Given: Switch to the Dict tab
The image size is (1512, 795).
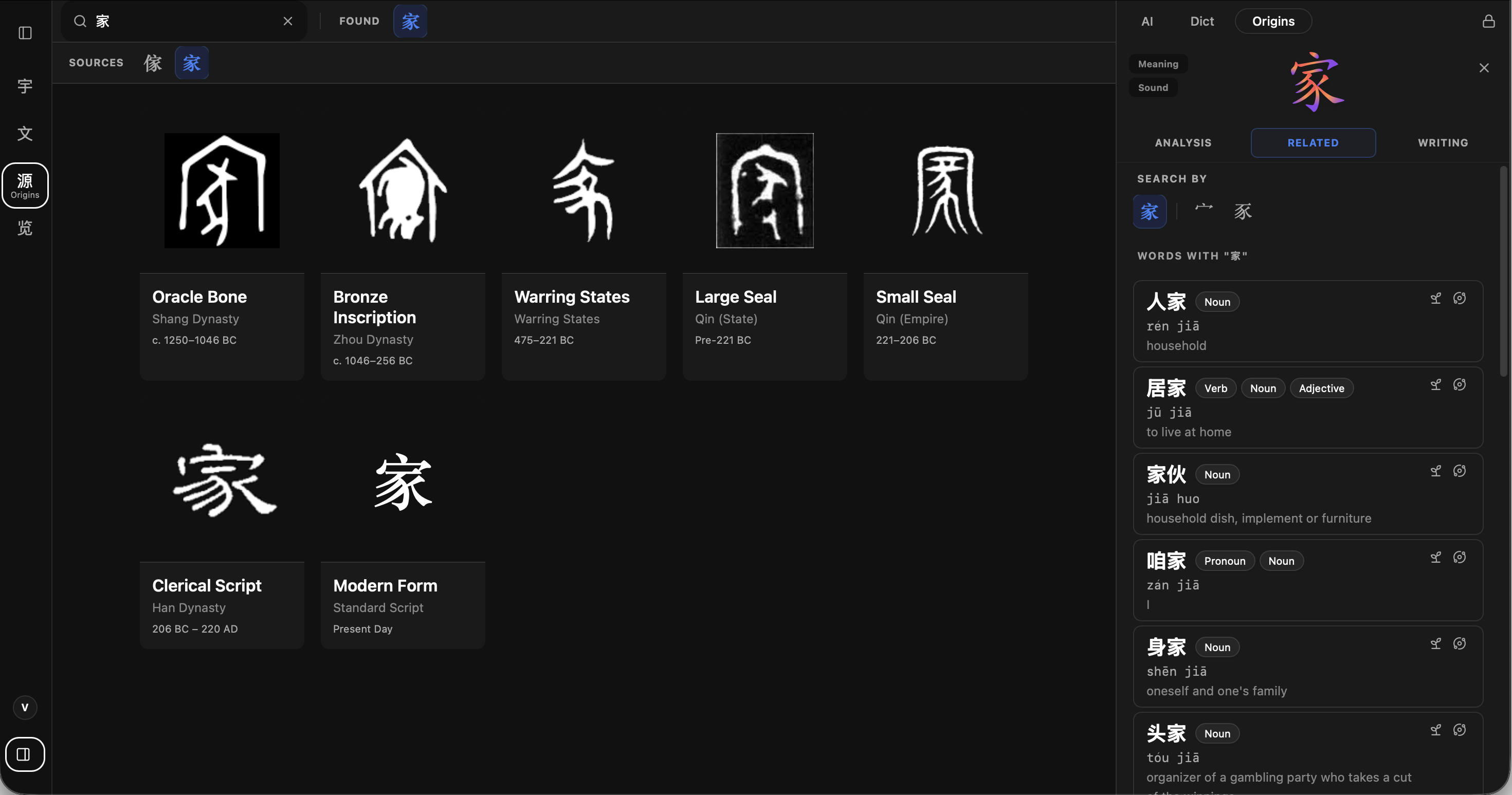Looking at the screenshot, I should click(1201, 22).
